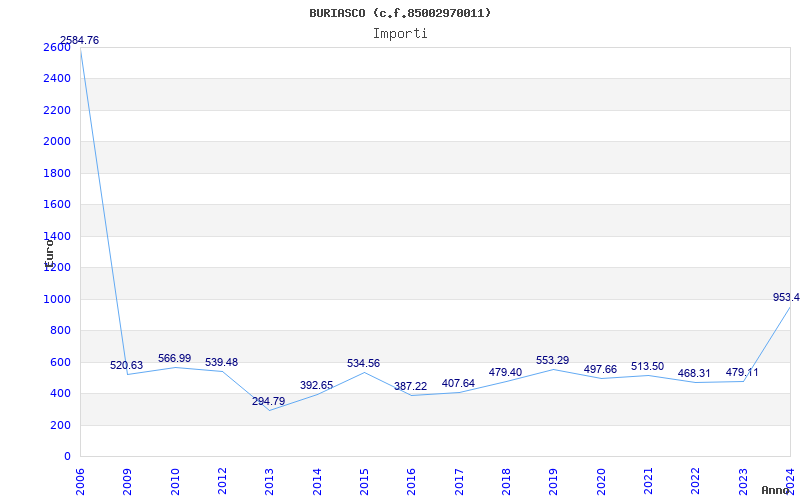The height and width of the screenshot is (500, 800).
Task: Select the 294.79 data label
Action: 268,401
